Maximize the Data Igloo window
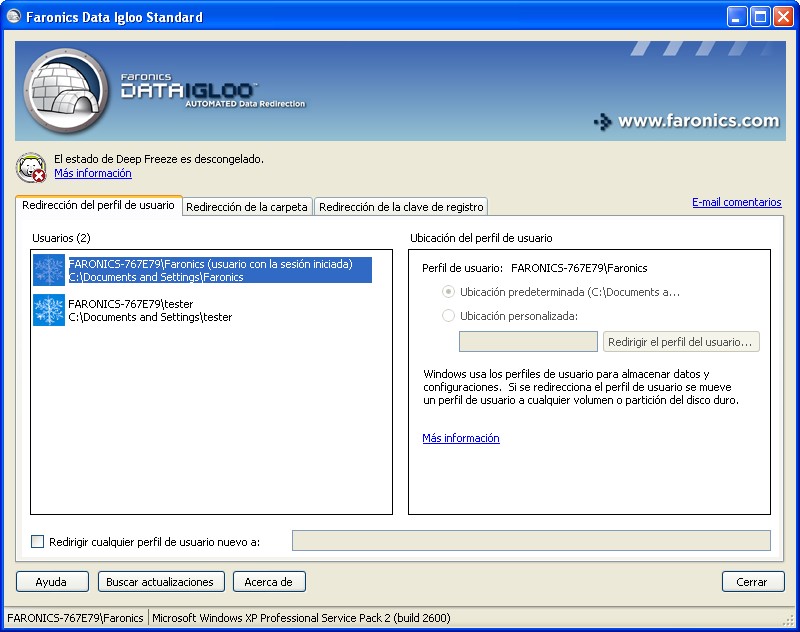This screenshot has width=800, height=632. tap(760, 17)
